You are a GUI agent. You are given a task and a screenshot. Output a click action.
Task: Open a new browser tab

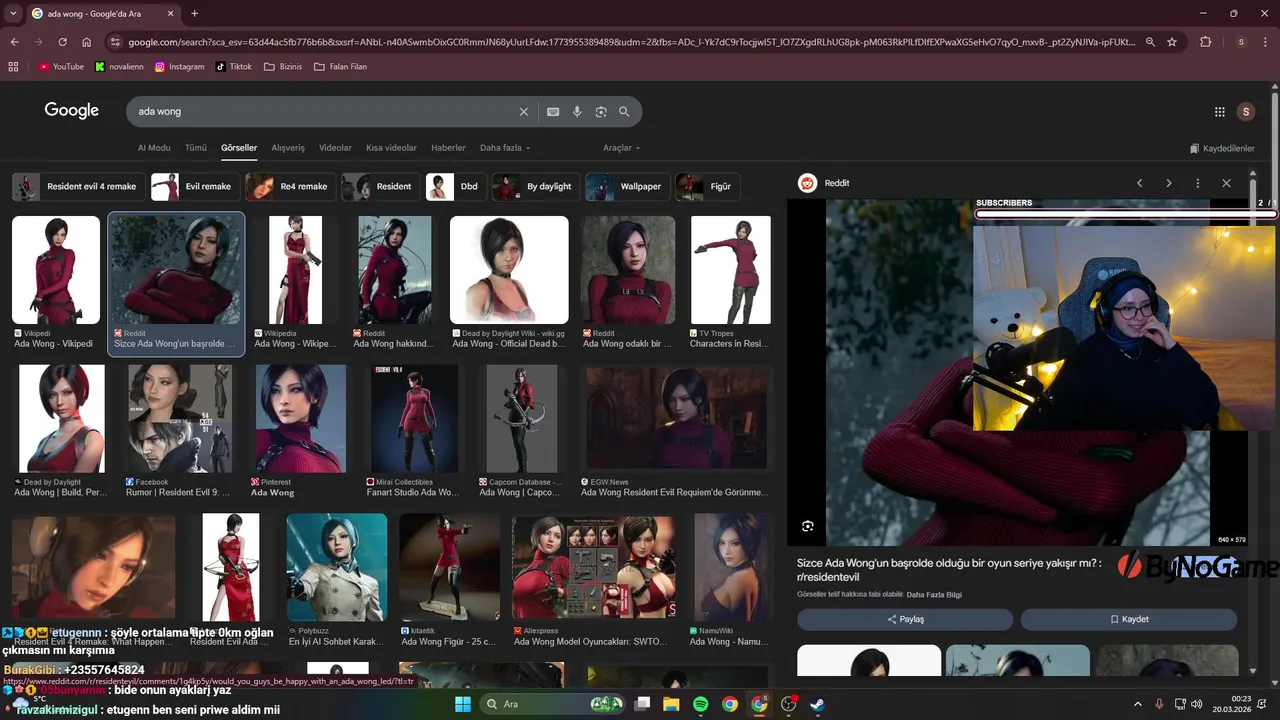(x=194, y=14)
